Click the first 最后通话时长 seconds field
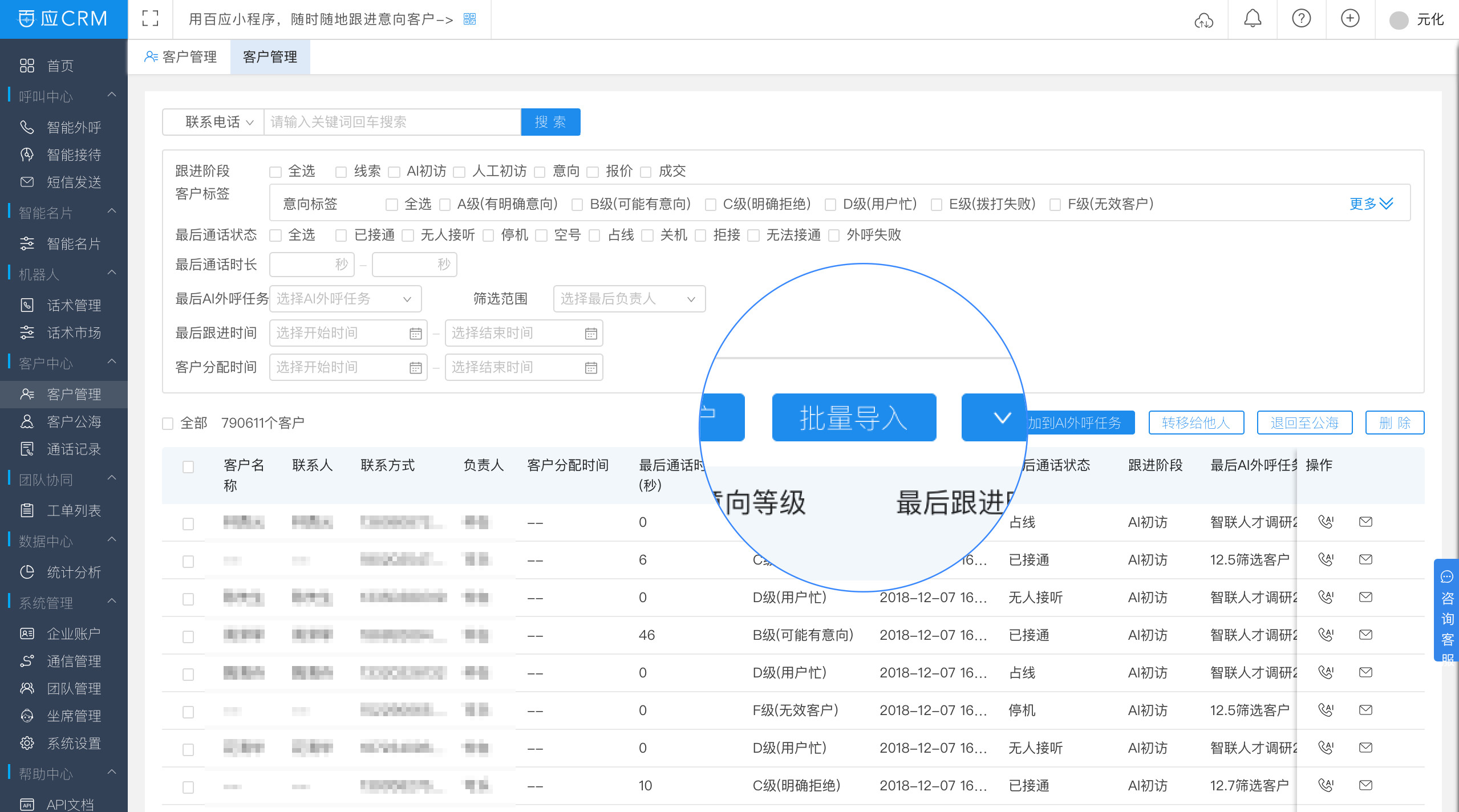The width and height of the screenshot is (1459, 812). coord(311,265)
